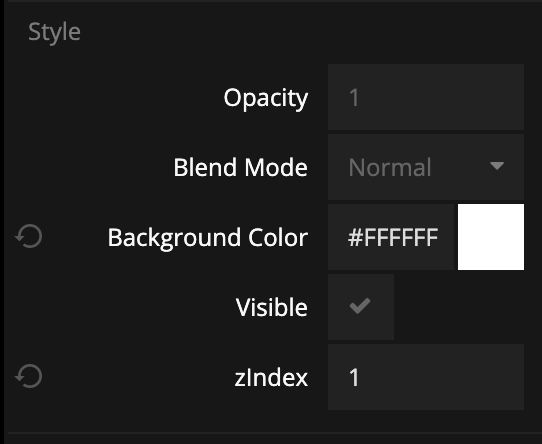Collapse the Style section header
This screenshot has height=444, width=542.
click(54, 32)
